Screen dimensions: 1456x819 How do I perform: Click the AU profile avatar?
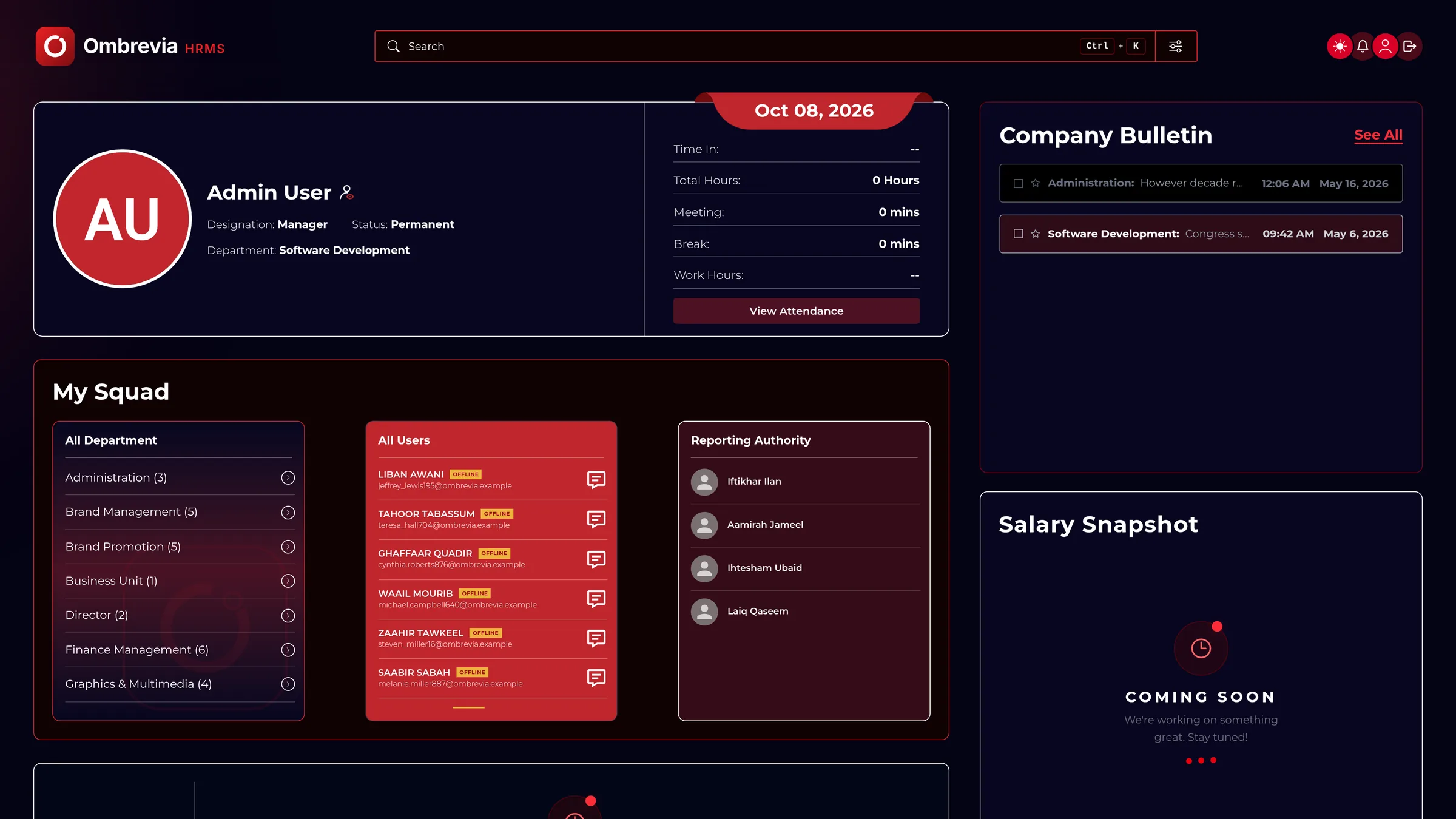pyautogui.click(x=123, y=218)
